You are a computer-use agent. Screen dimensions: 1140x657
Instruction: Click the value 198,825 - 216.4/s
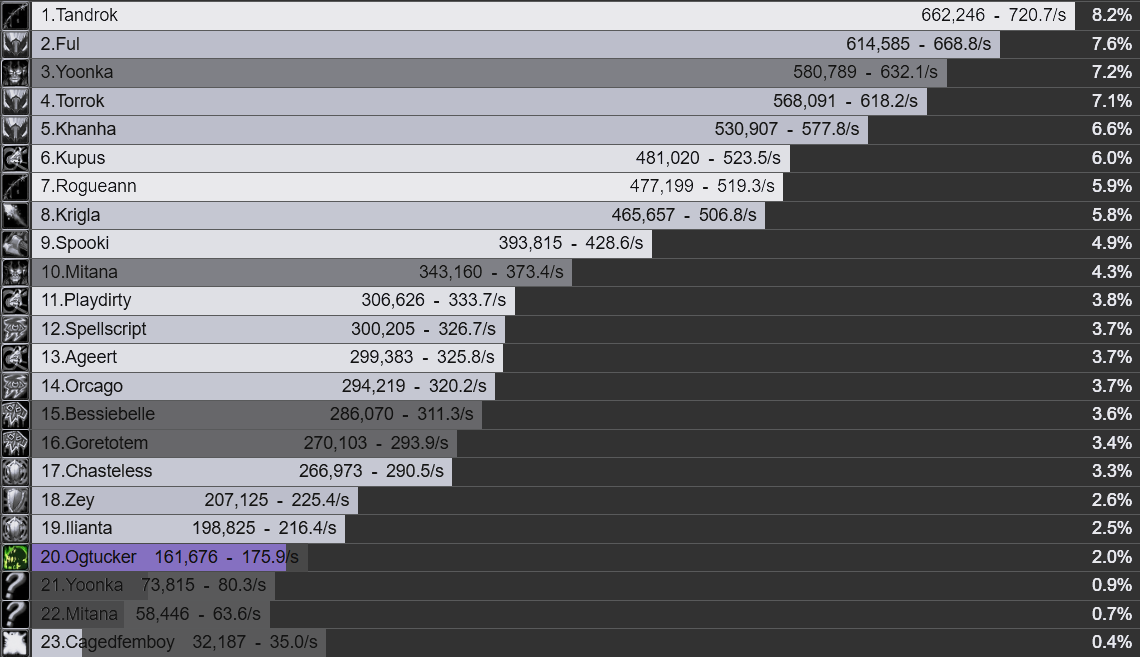(265, 529)
